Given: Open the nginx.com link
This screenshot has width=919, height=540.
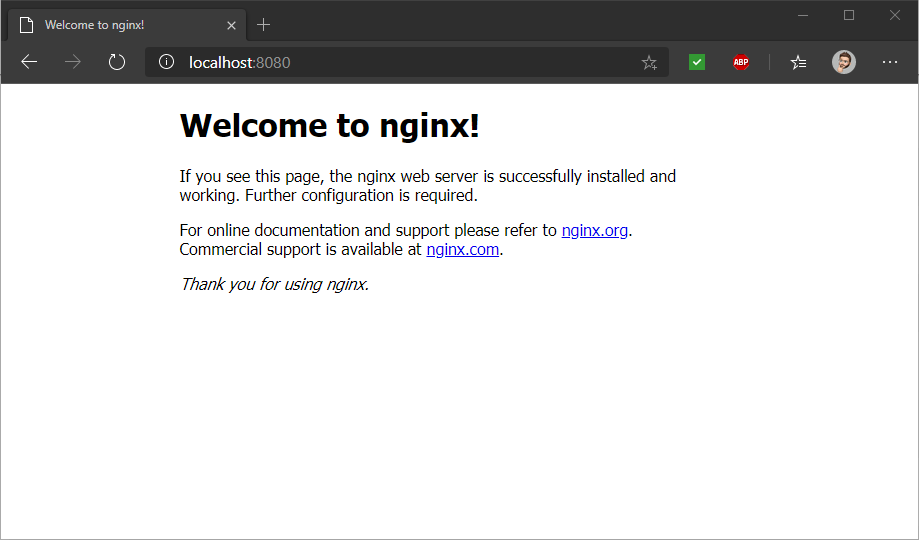Looking at the screenshot, I should [462, 250].
